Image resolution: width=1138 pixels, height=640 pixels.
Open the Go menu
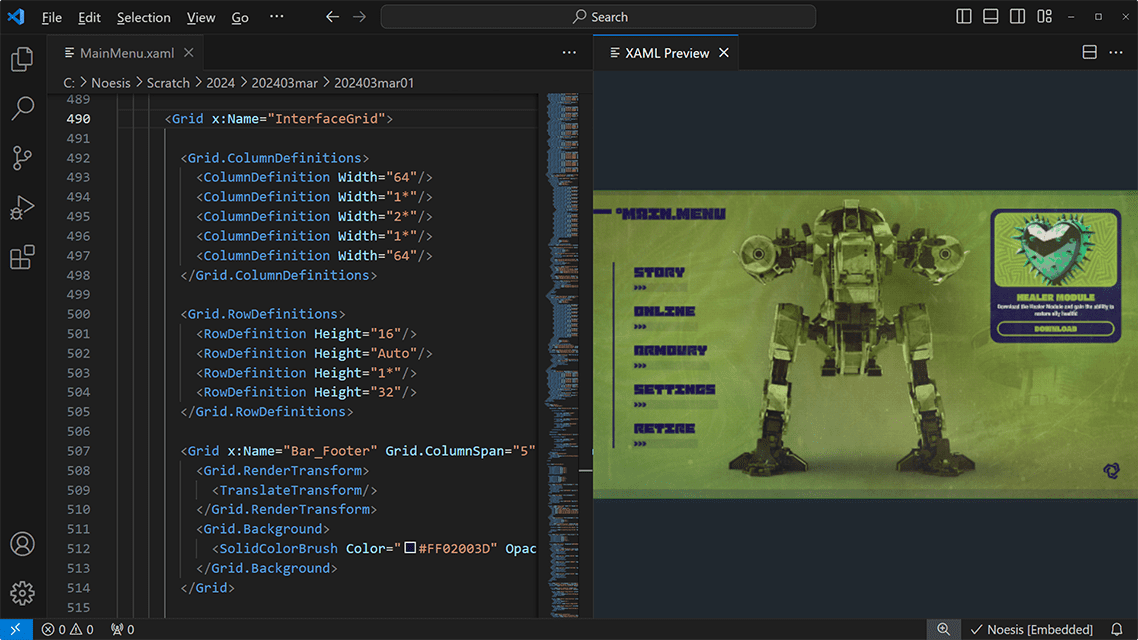point(240,17)
